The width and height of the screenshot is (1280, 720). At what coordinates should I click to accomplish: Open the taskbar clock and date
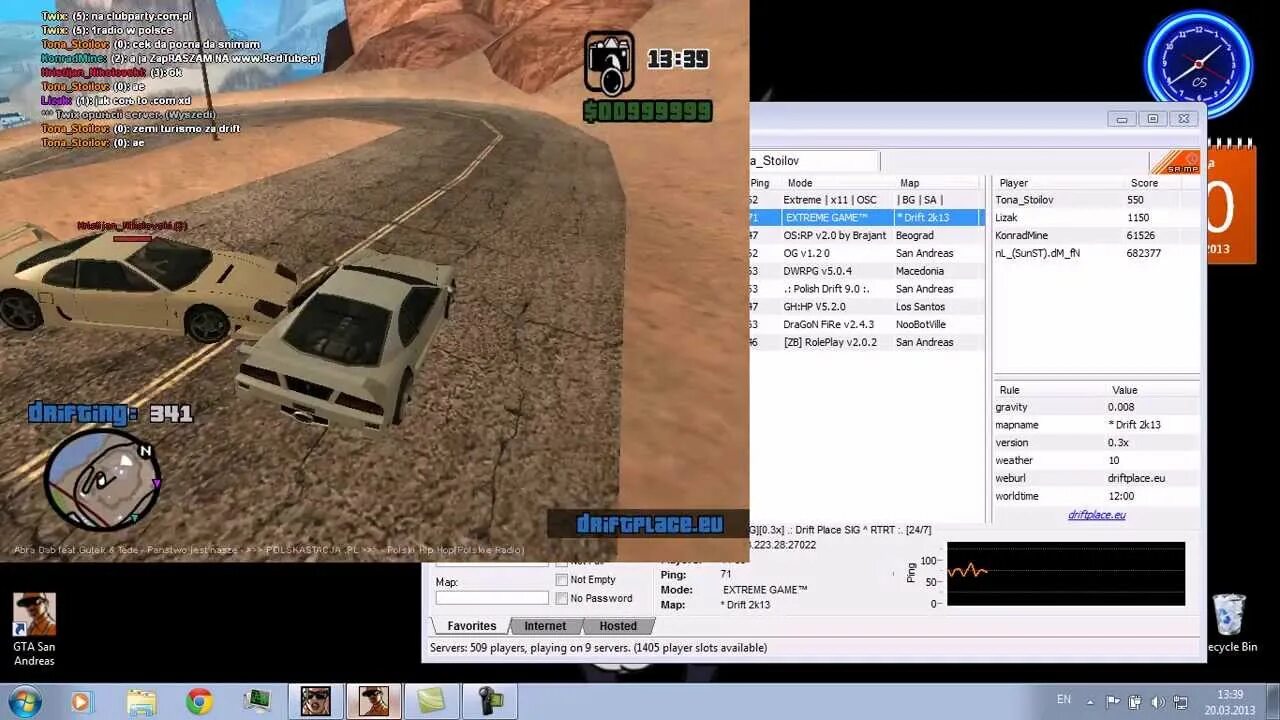click(1230, 702)
